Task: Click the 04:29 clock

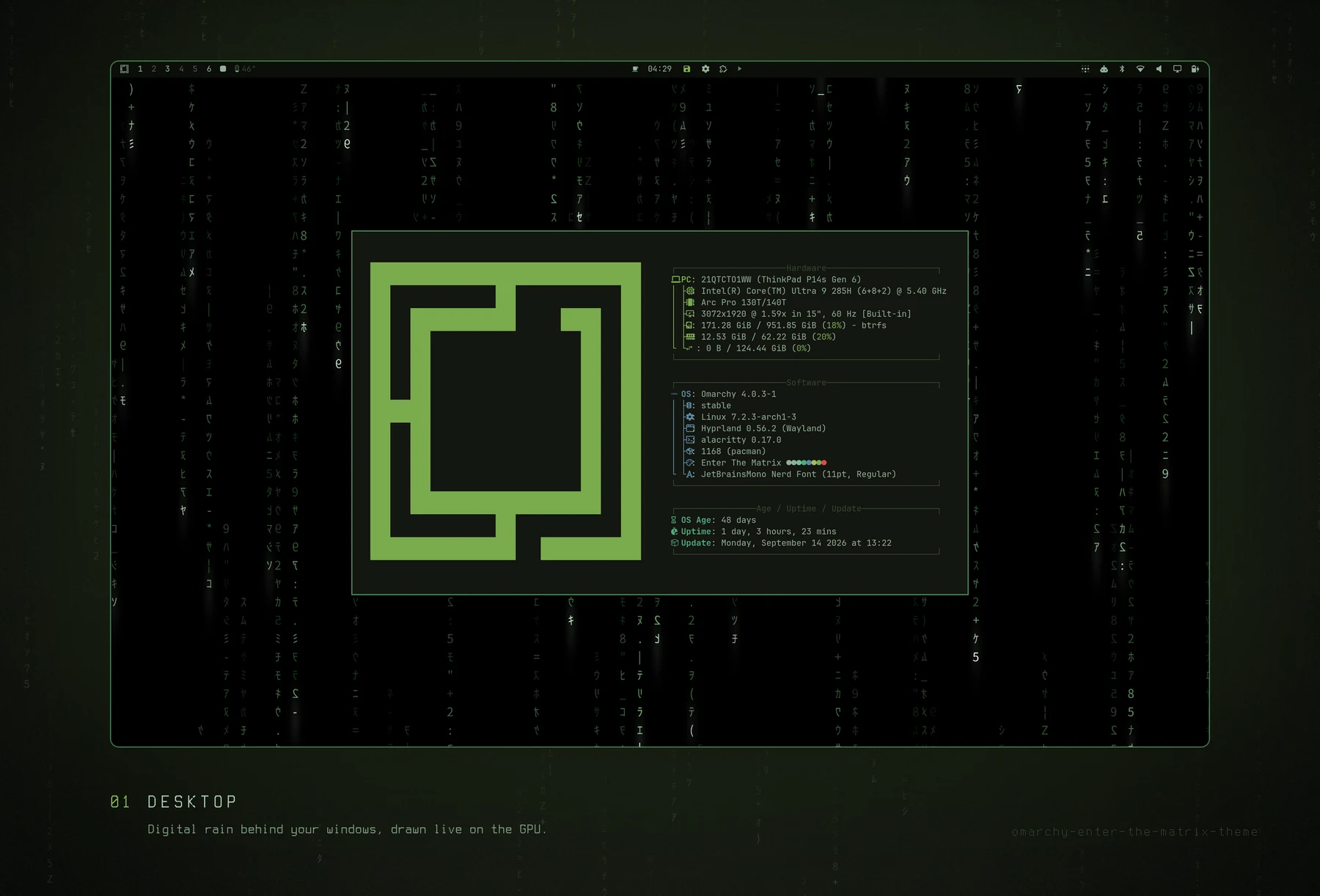Action: [x=659, y=69]
